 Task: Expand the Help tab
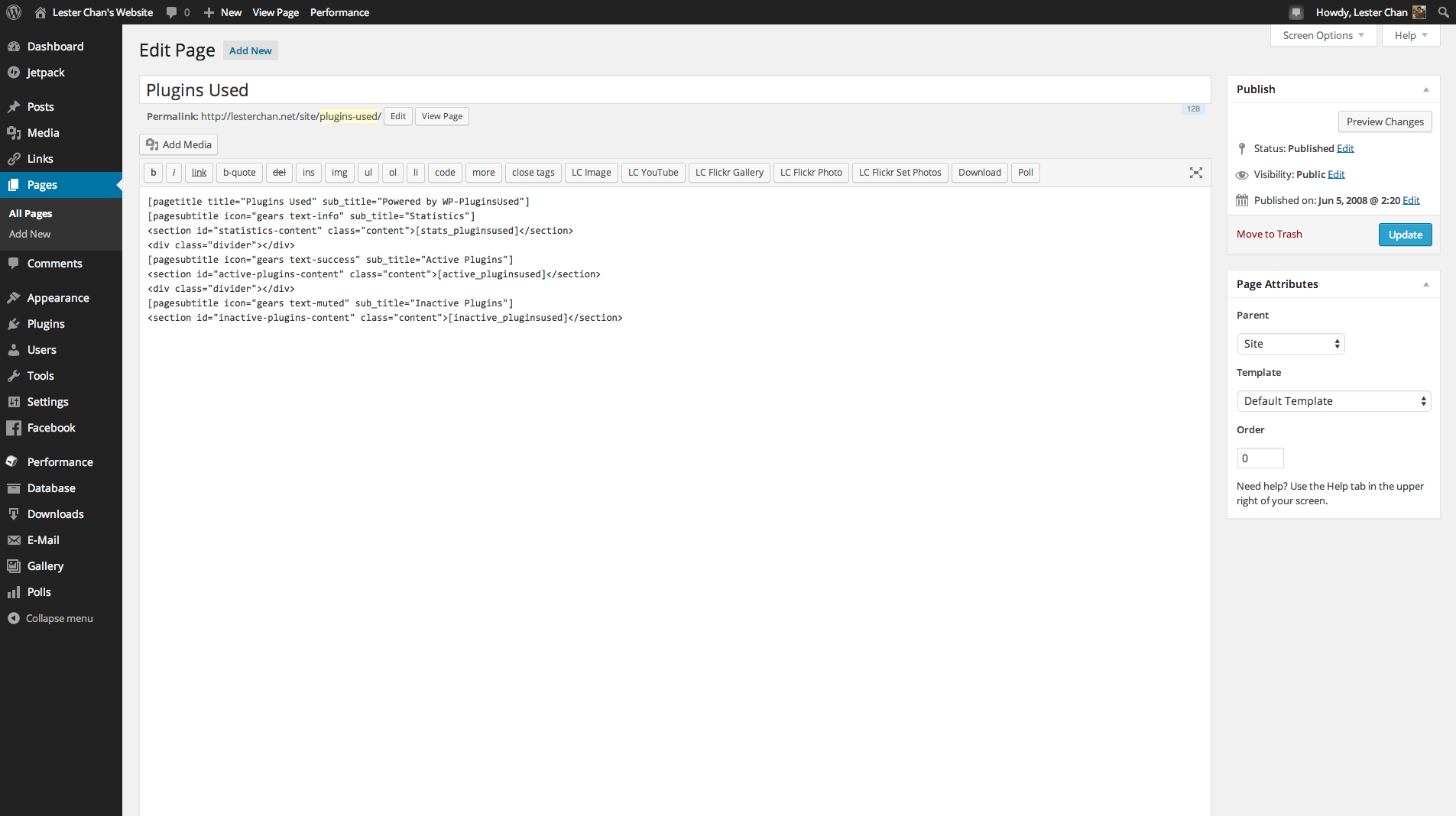[1411, 35]
